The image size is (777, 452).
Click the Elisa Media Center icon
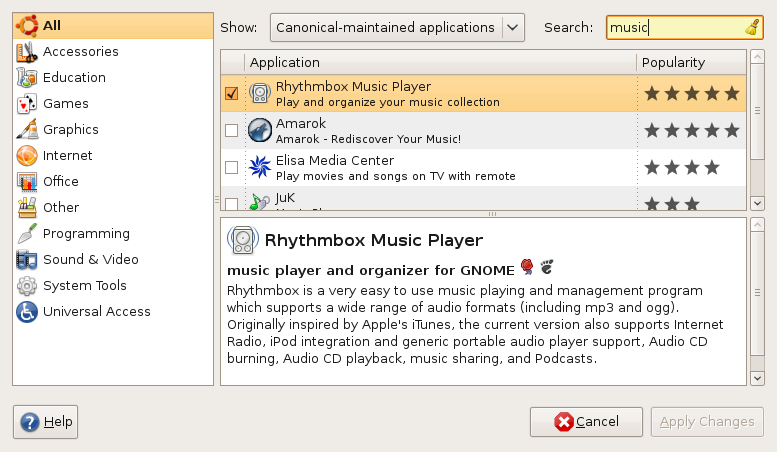click(x=260, y=167)
